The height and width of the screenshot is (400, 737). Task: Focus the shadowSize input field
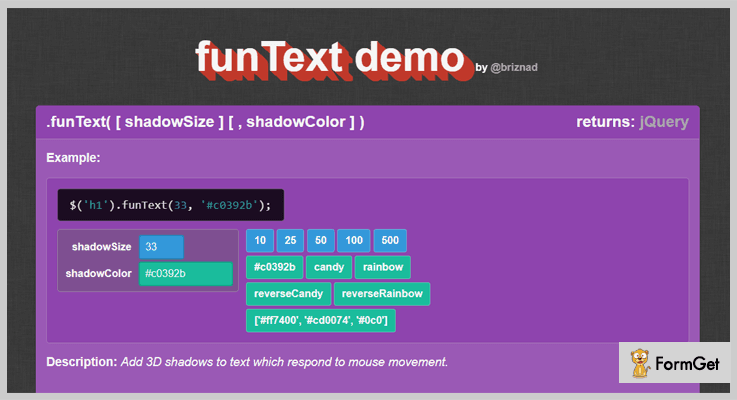161,247
